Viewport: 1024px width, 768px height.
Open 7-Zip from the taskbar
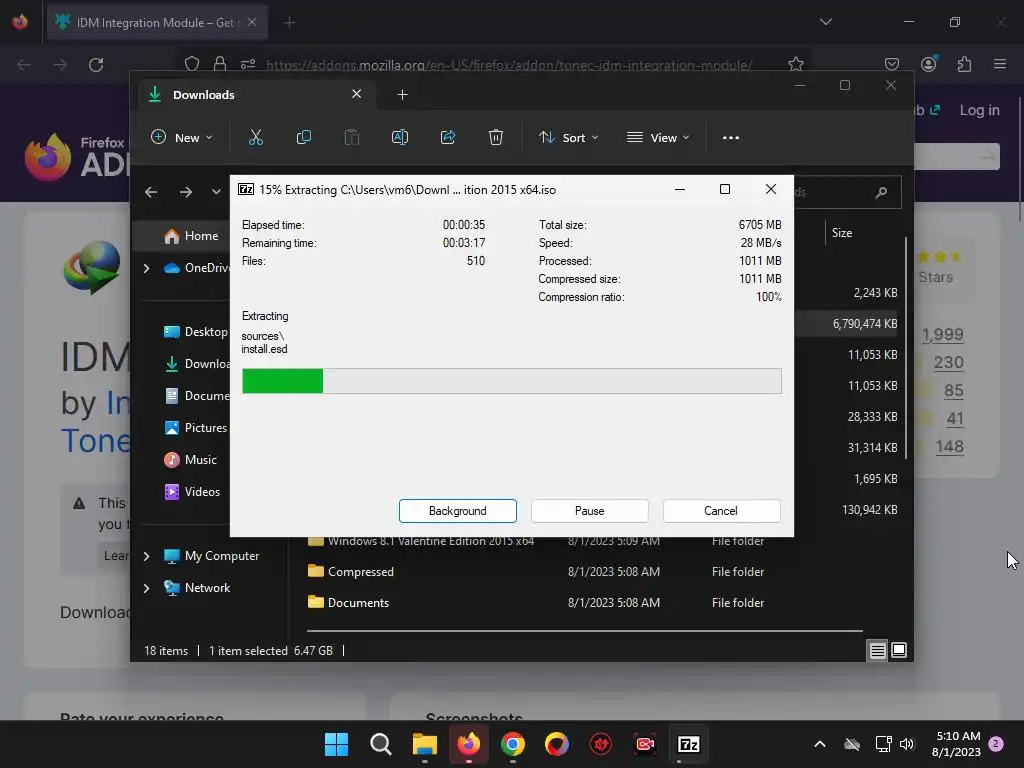point(688,744)
